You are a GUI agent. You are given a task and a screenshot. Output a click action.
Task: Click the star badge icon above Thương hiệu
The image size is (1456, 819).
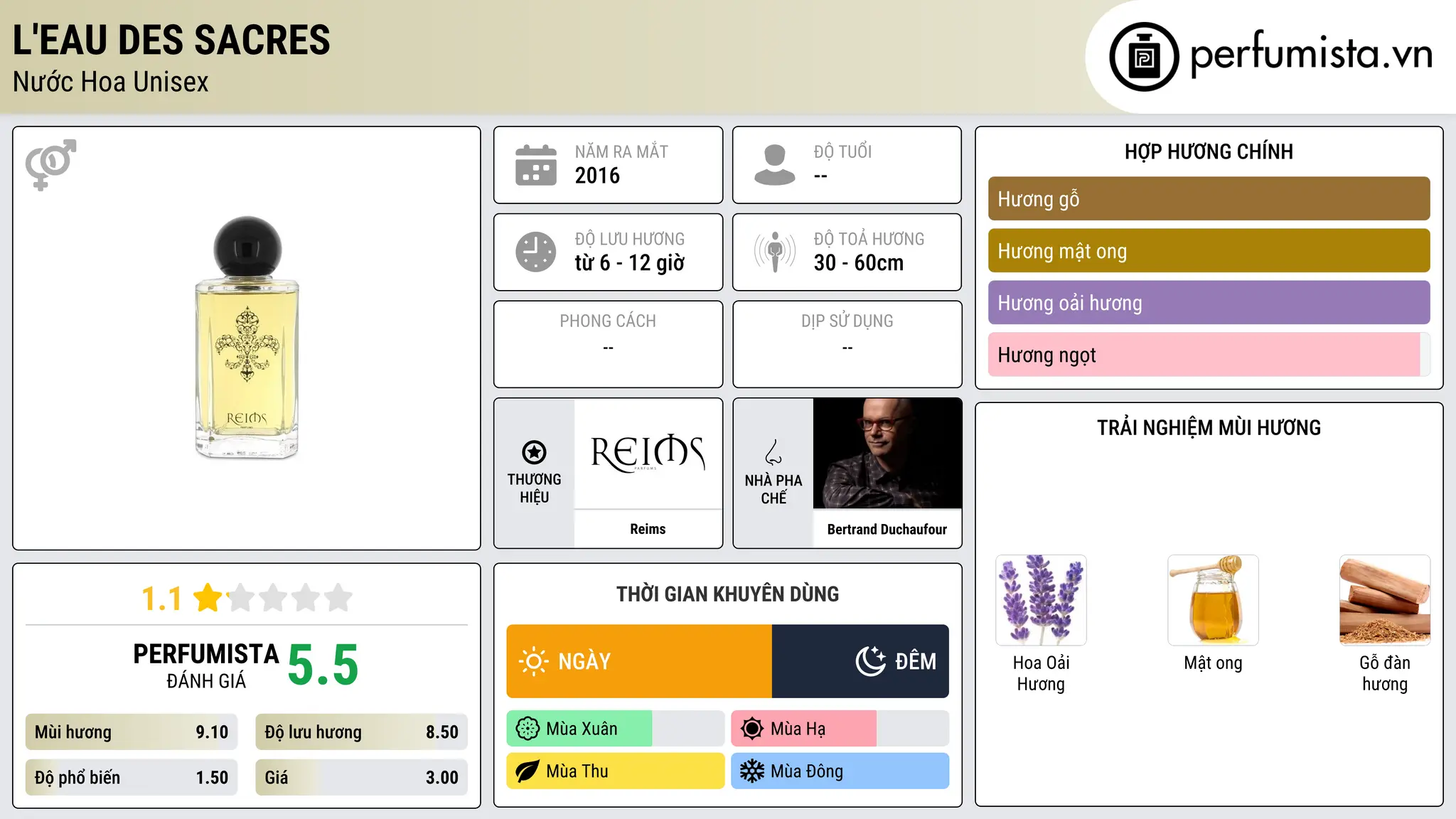535,452
